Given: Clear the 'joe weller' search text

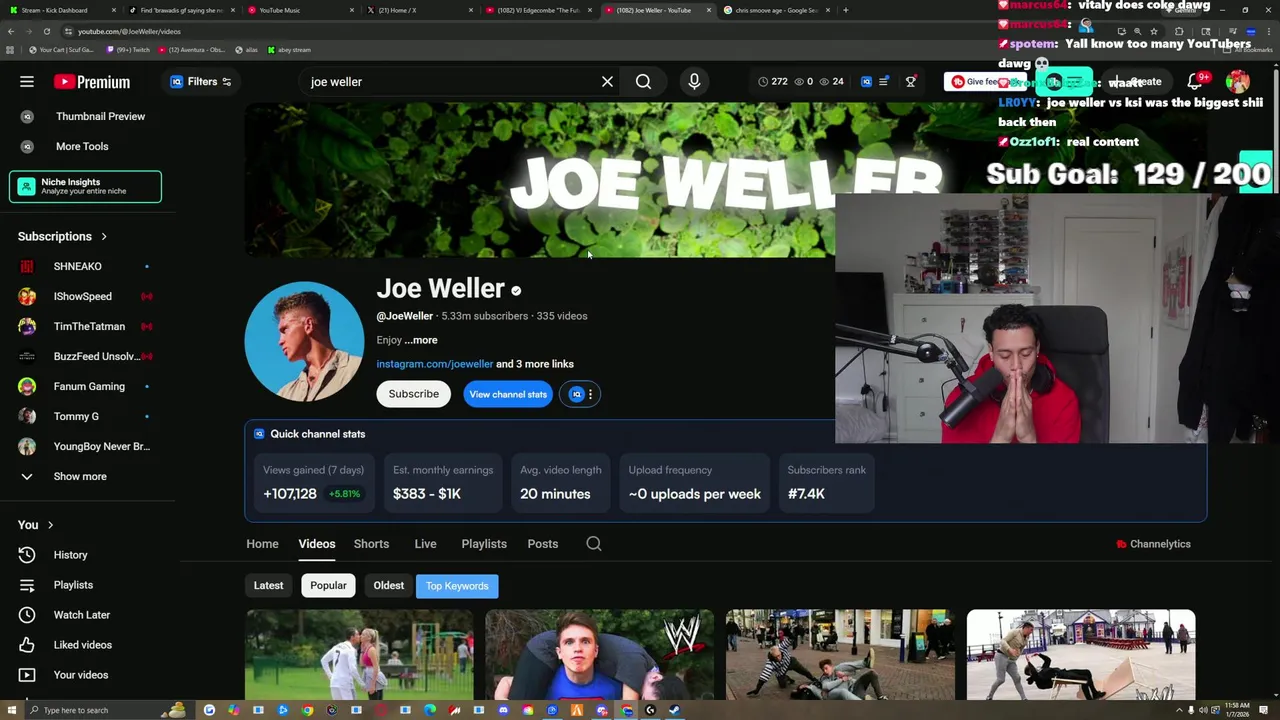Looking at the screenshot, I should coord(607,82).
